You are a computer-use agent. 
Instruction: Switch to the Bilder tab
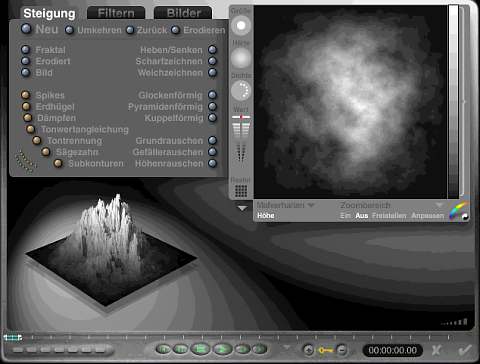tap(183, 13)
